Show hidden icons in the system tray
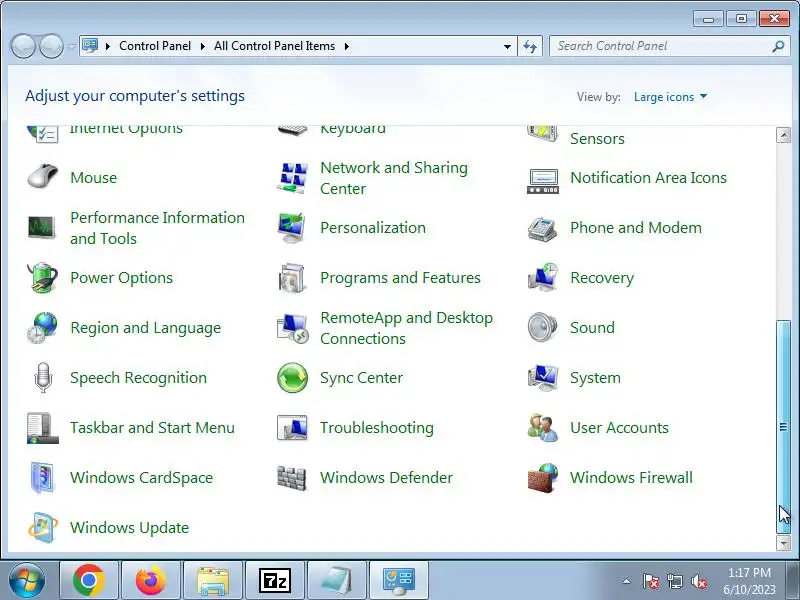This screenshot has height=600, width=800. tap(626, 581)
